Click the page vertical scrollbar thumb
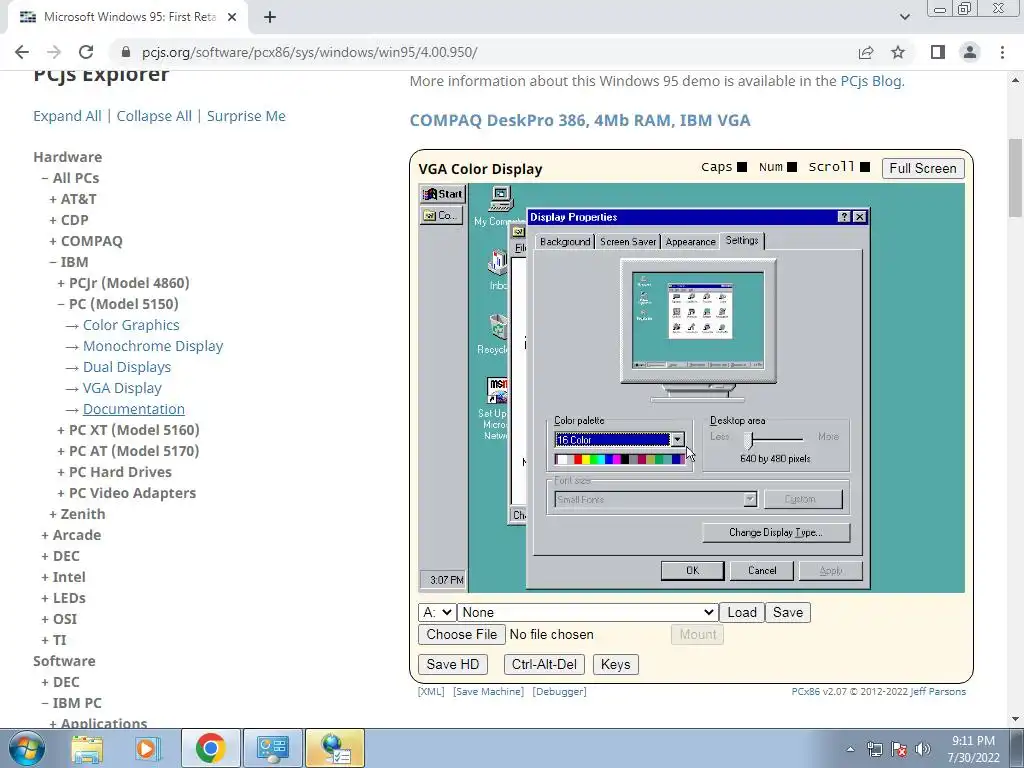The height and width of the screenshot is (768, 1024). coord(1015,178)
